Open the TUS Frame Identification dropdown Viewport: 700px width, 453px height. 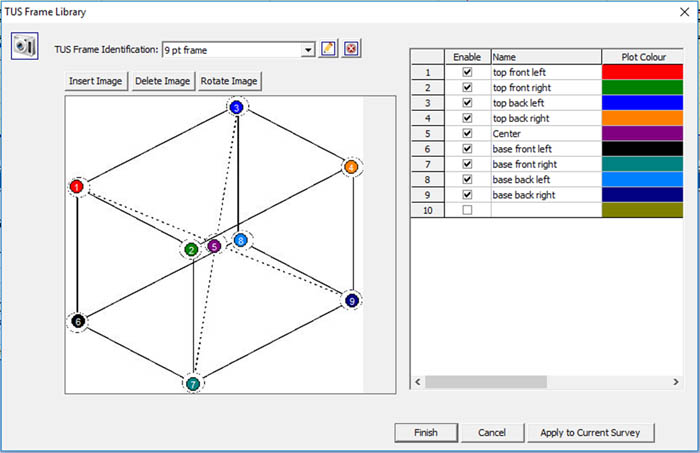[307, 49]
